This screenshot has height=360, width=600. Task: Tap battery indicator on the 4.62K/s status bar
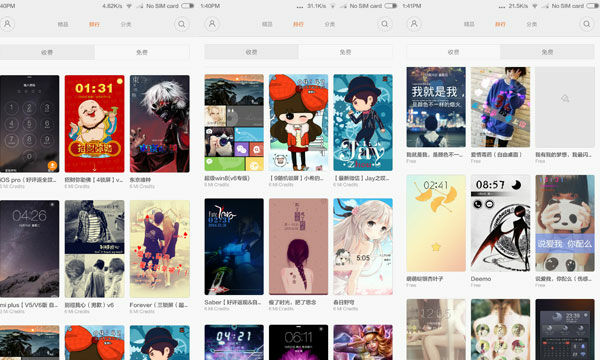[187, 6]
